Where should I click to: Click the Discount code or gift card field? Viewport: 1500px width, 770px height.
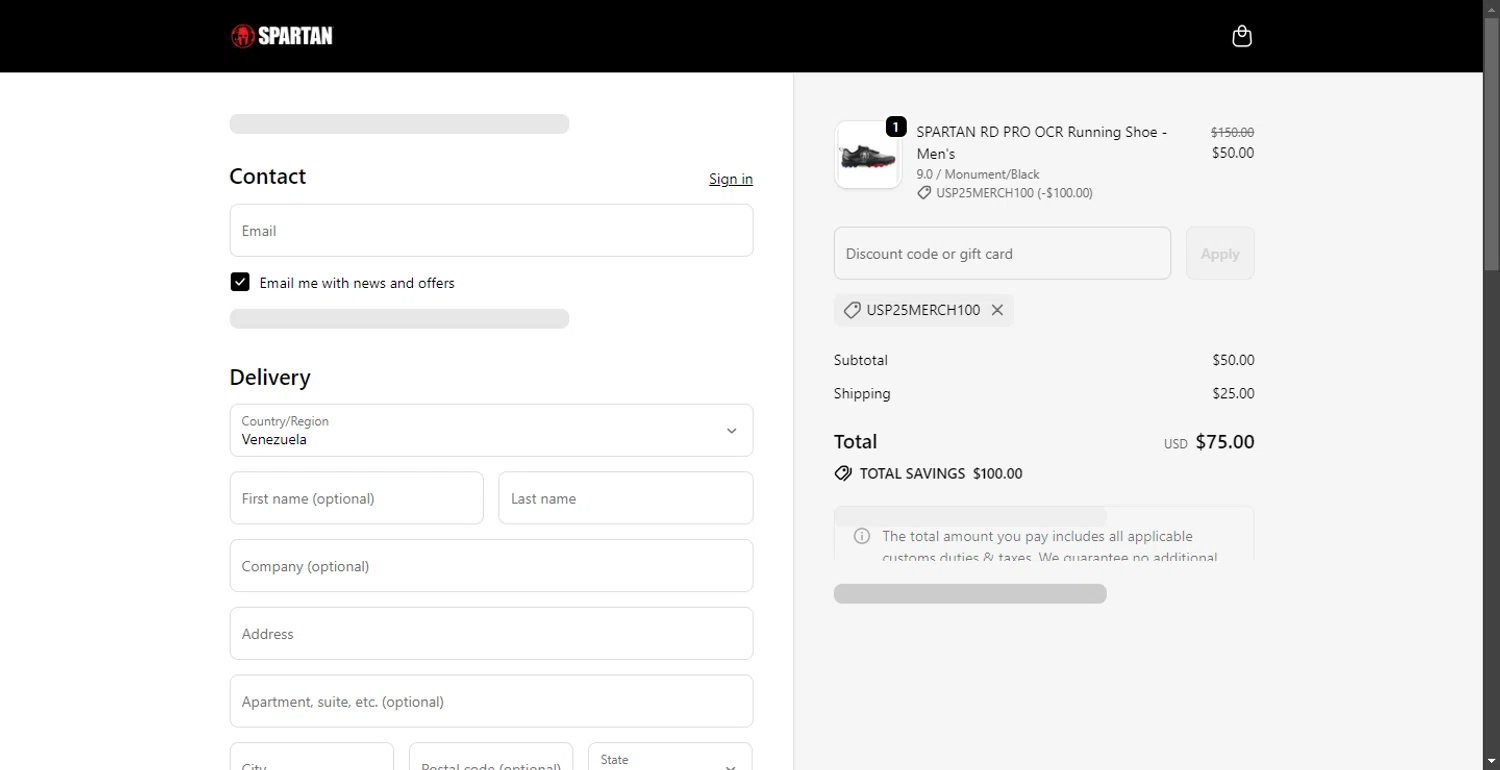[x=1002, y=254]
